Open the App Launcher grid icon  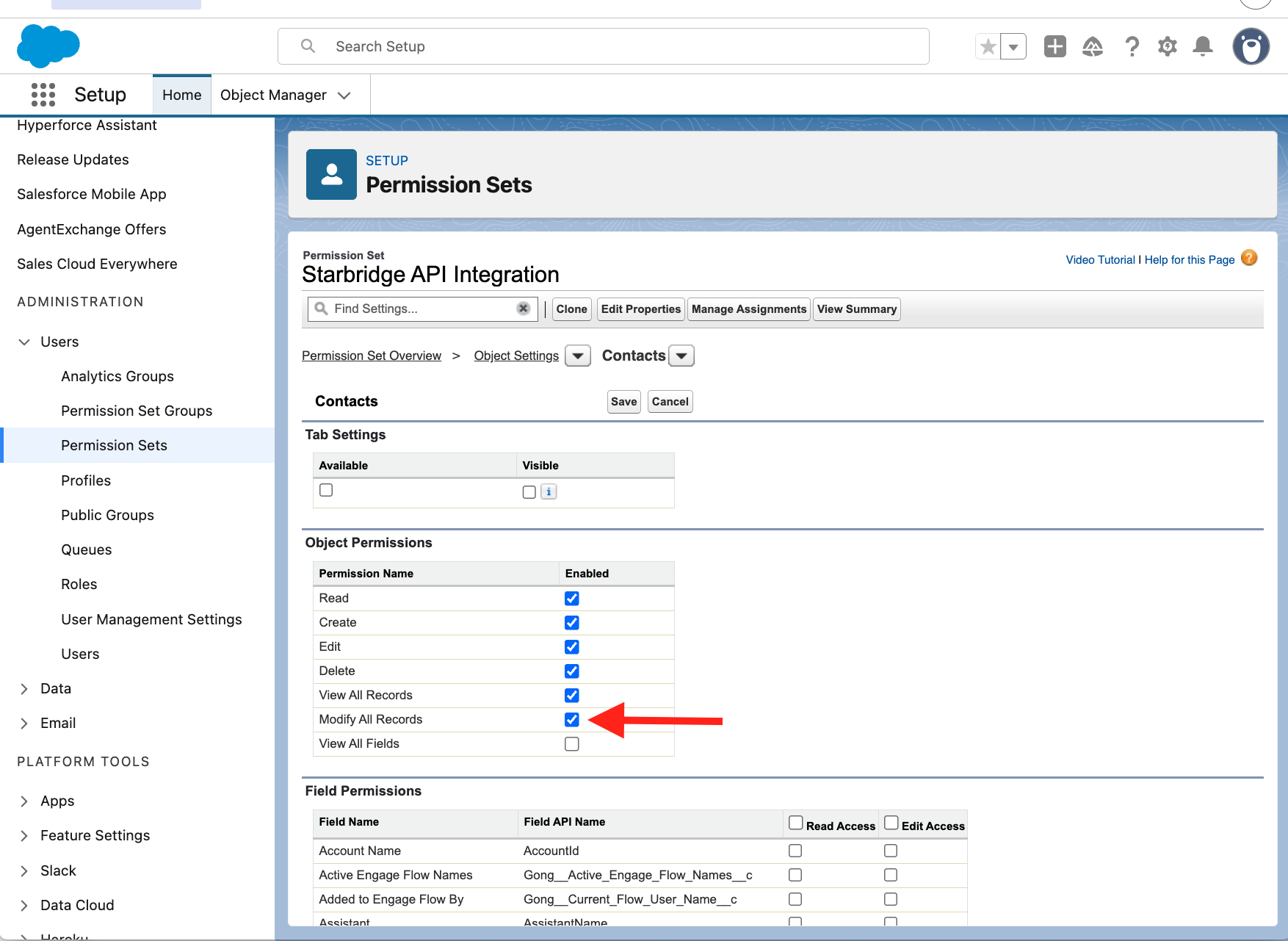(x=43, y=95)
